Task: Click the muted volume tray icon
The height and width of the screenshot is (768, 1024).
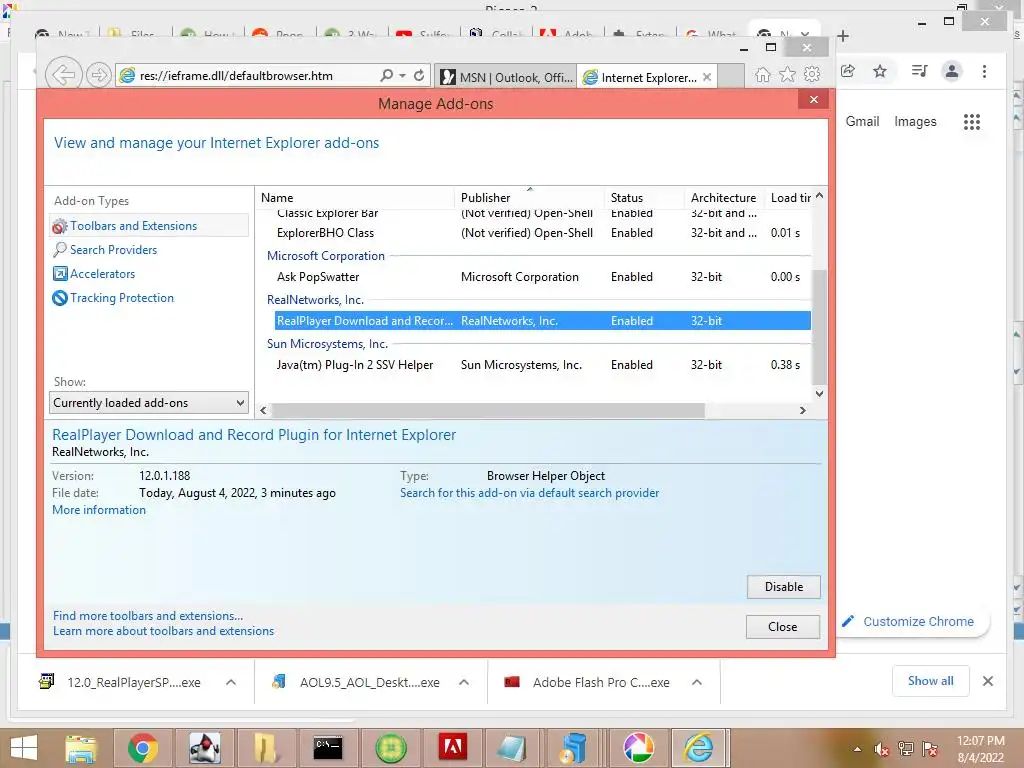Action: point(882,749)
